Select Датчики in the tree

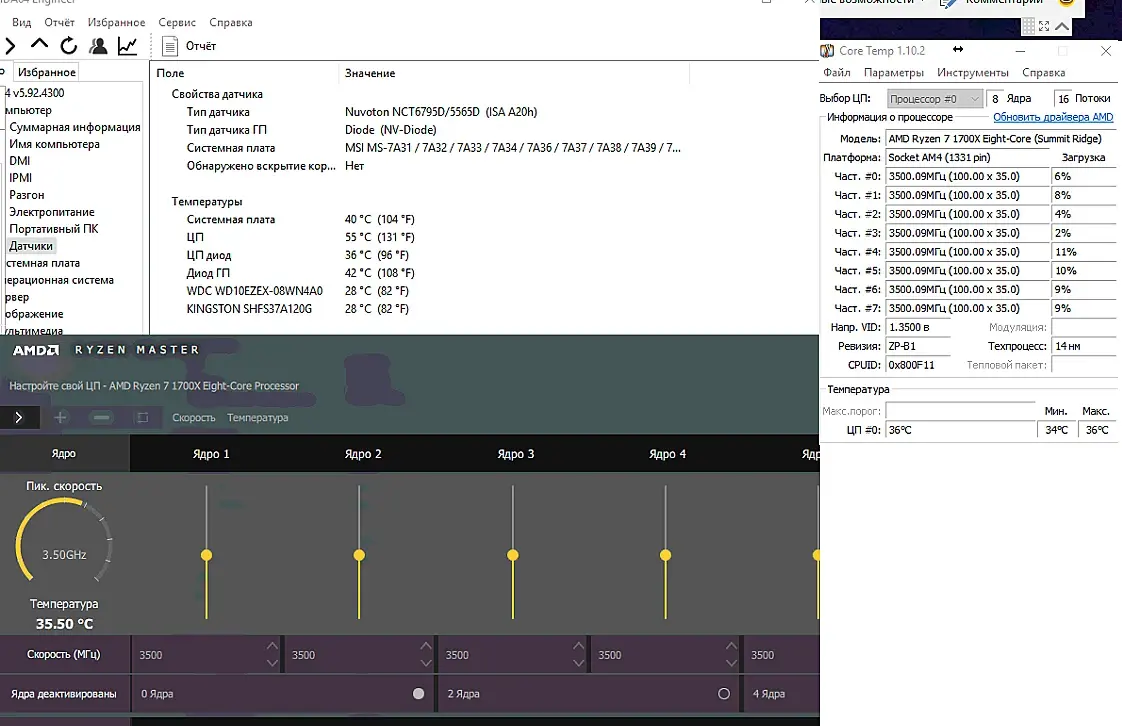(x=31, y=246)
